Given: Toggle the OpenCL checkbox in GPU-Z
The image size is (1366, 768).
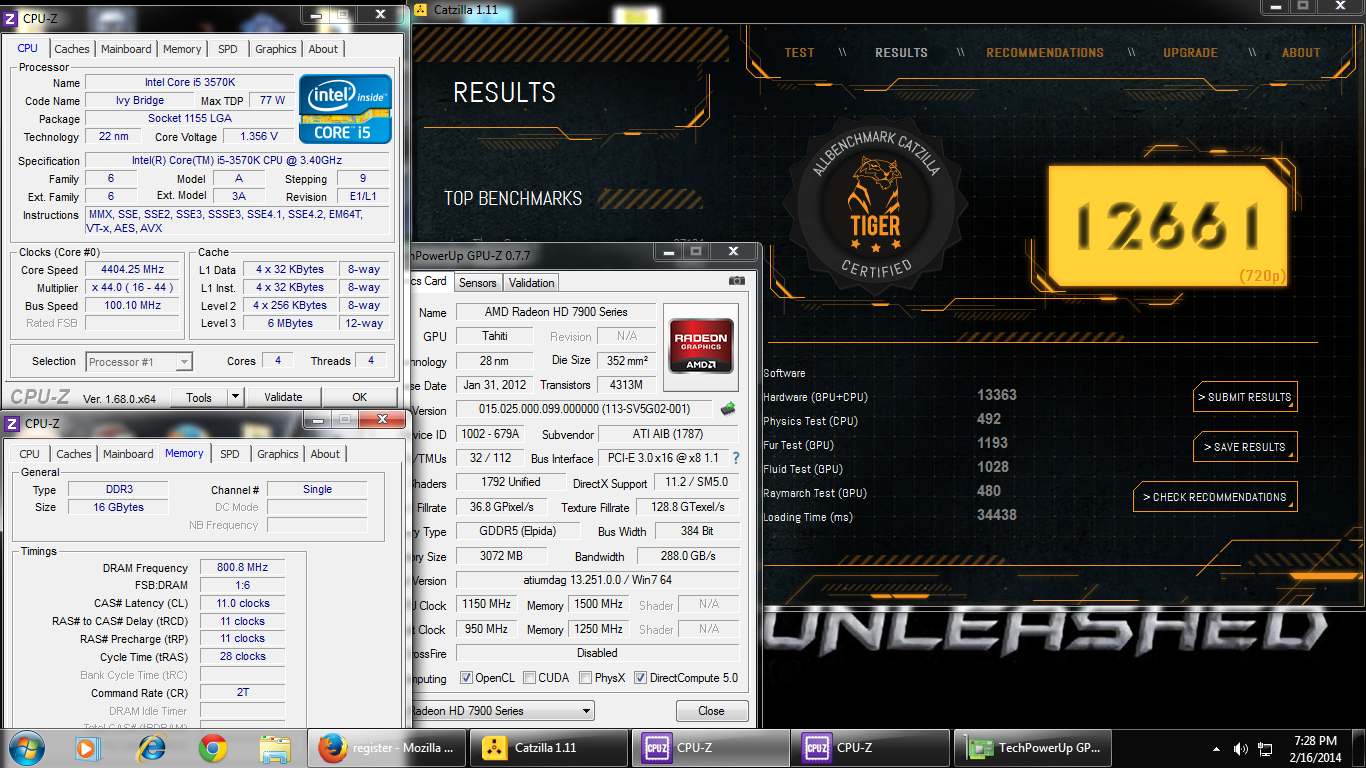Looking at the screenshot, I should click(x=466, y=678).
